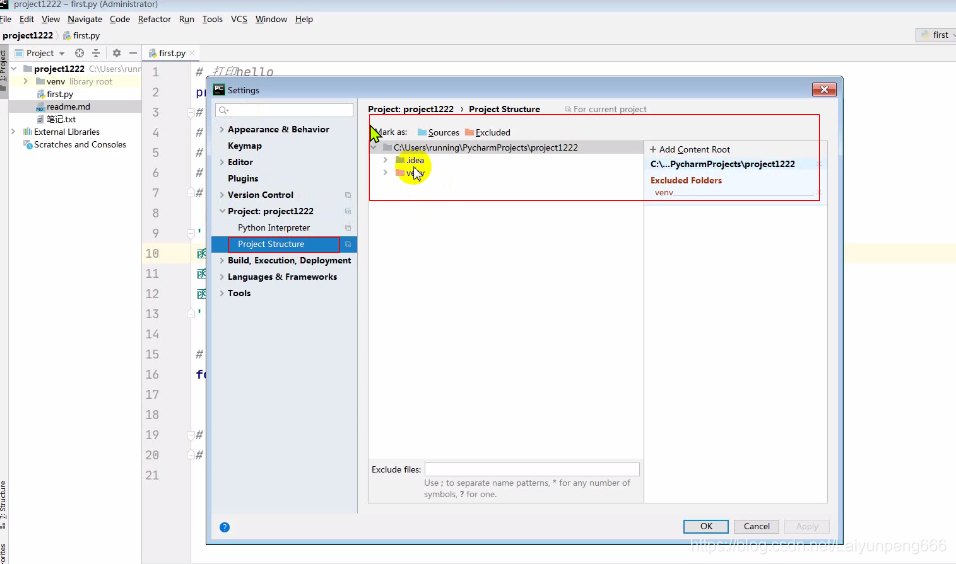This screenshot has height=564, width=956.
Task: Click the 笔记.txt text file icon
Action: 40,120
